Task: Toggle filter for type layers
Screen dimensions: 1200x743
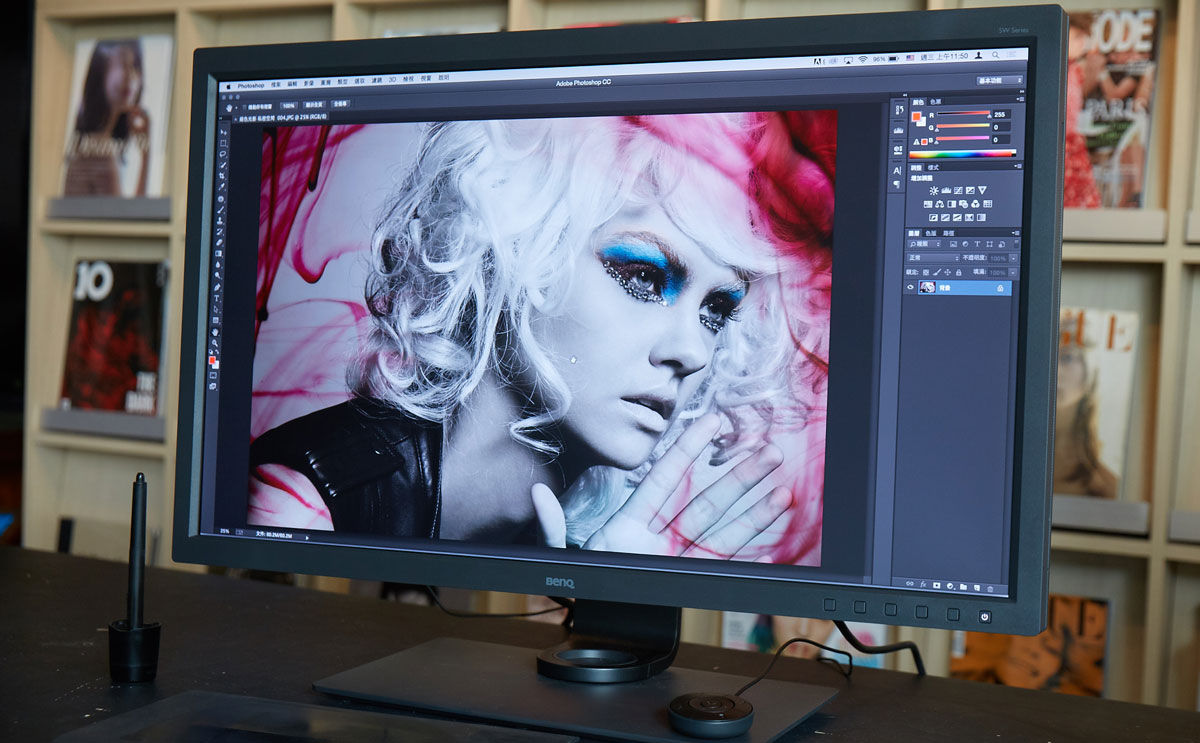Action: pos(977,244)
